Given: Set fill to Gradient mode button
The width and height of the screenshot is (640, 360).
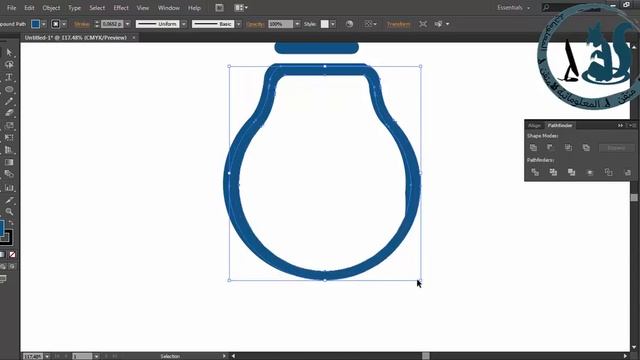Looking at the screenshot, I should pyautogui.click(x=2, y=255).
